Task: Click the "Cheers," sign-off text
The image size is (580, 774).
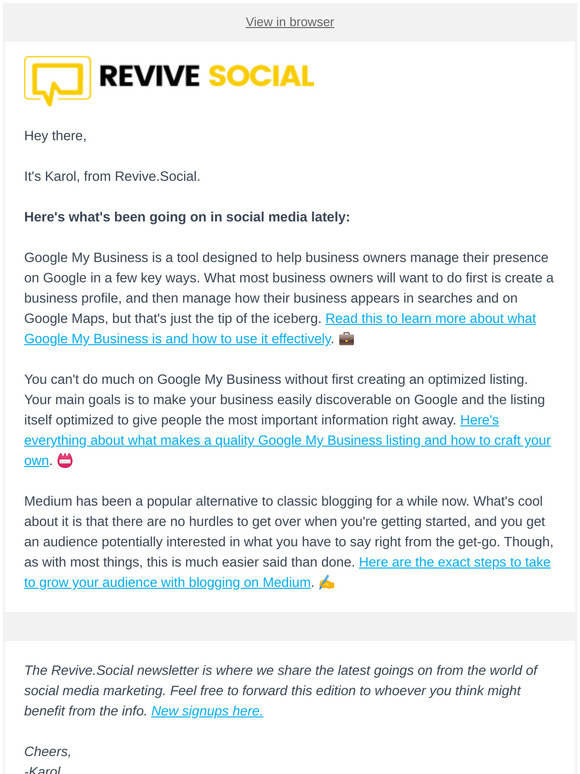Action: point(48,751)
